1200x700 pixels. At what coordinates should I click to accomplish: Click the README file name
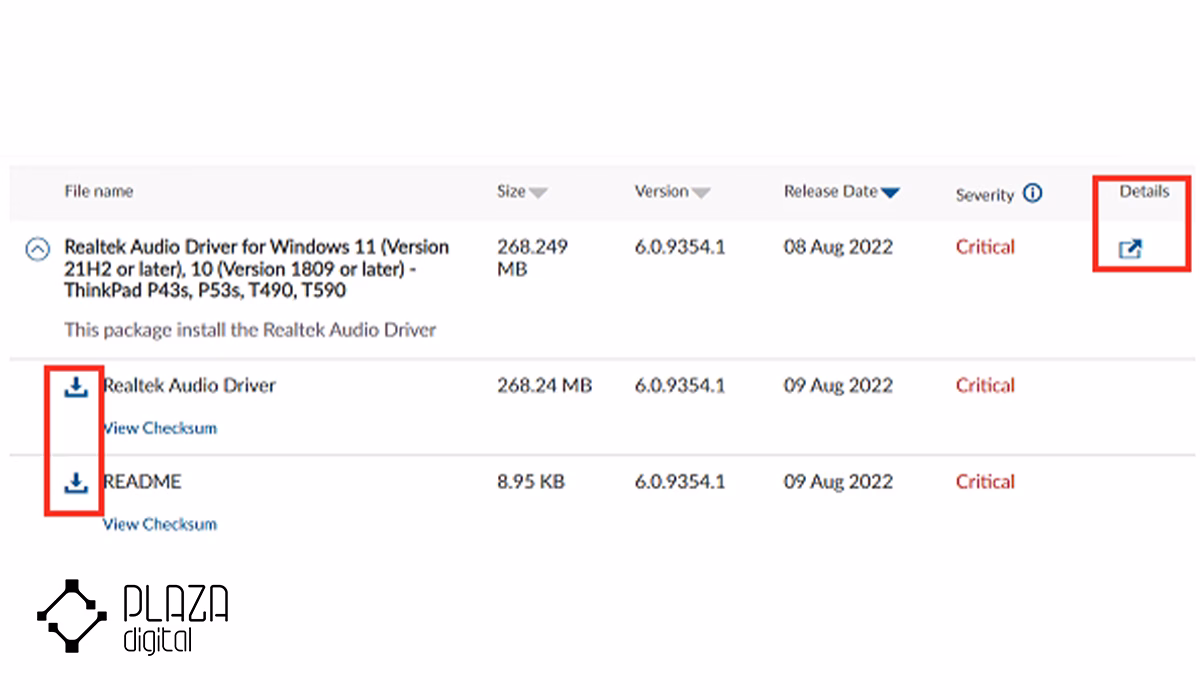pyautogui.click(x=143, y=482)
